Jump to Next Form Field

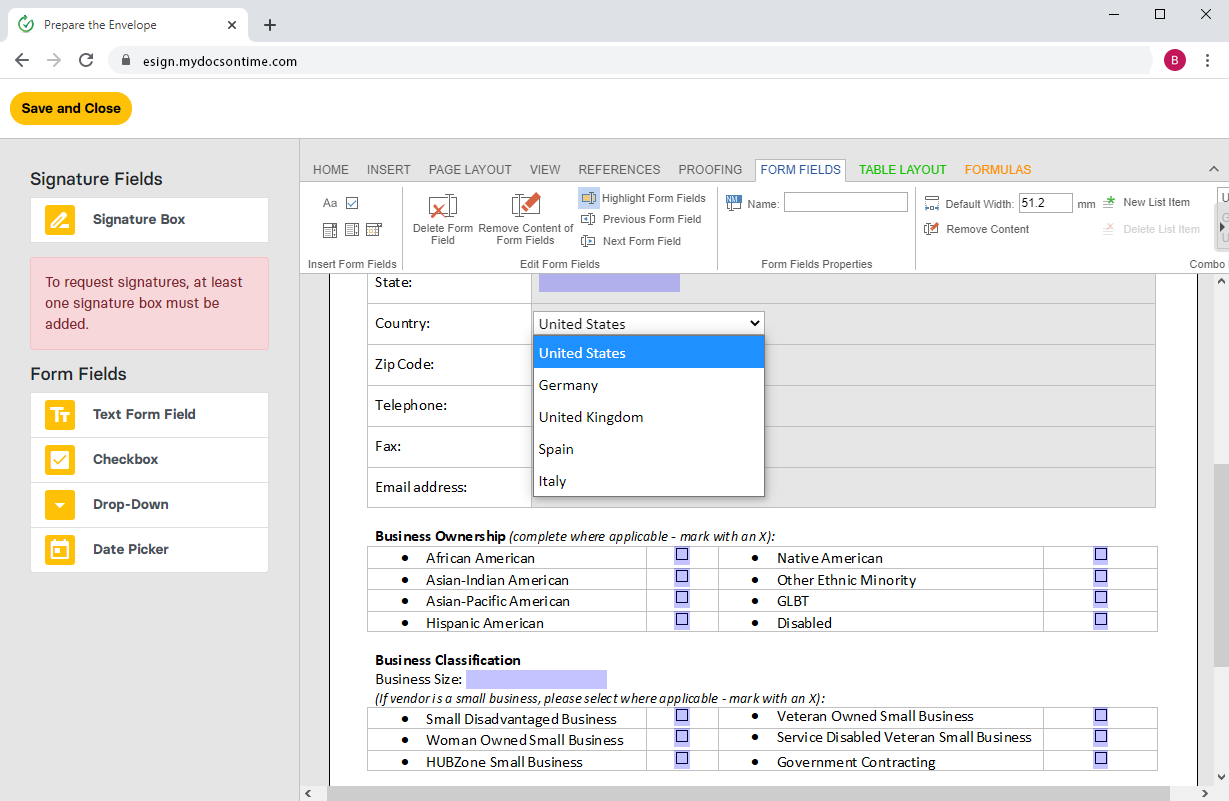(x=632, y=241)
